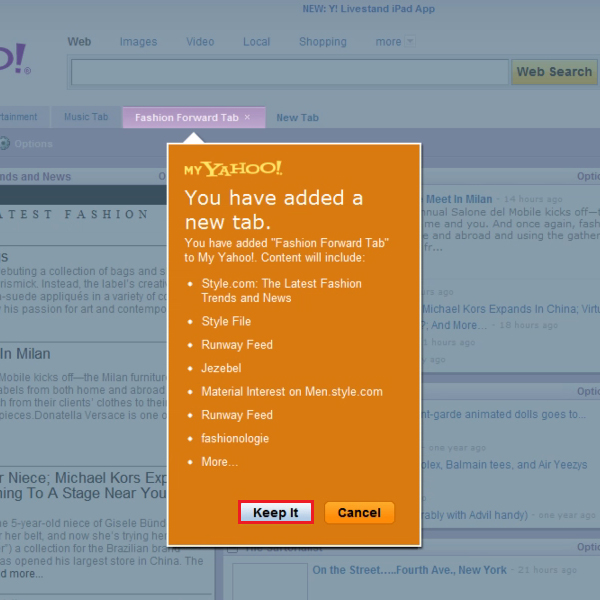The height and width of the screenshot is (600, 600).
Task: Click the Yahoo logo
Action: point(15,59)
